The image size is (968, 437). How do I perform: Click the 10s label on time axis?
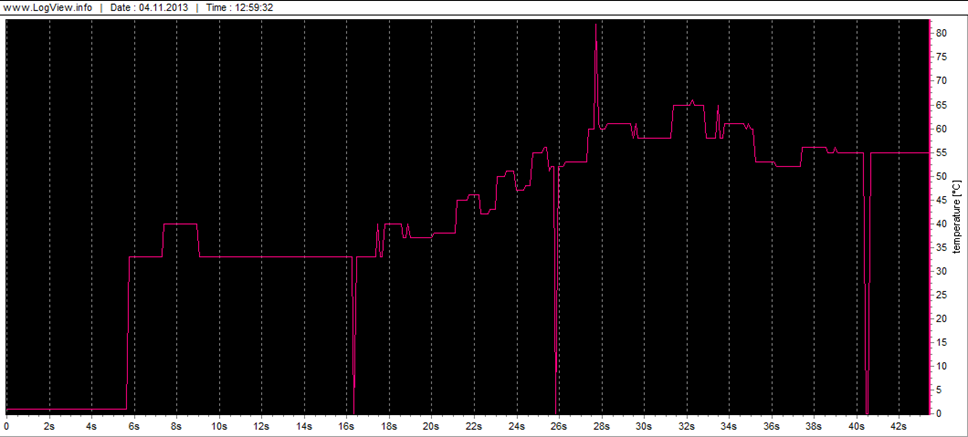click(219, 426)
